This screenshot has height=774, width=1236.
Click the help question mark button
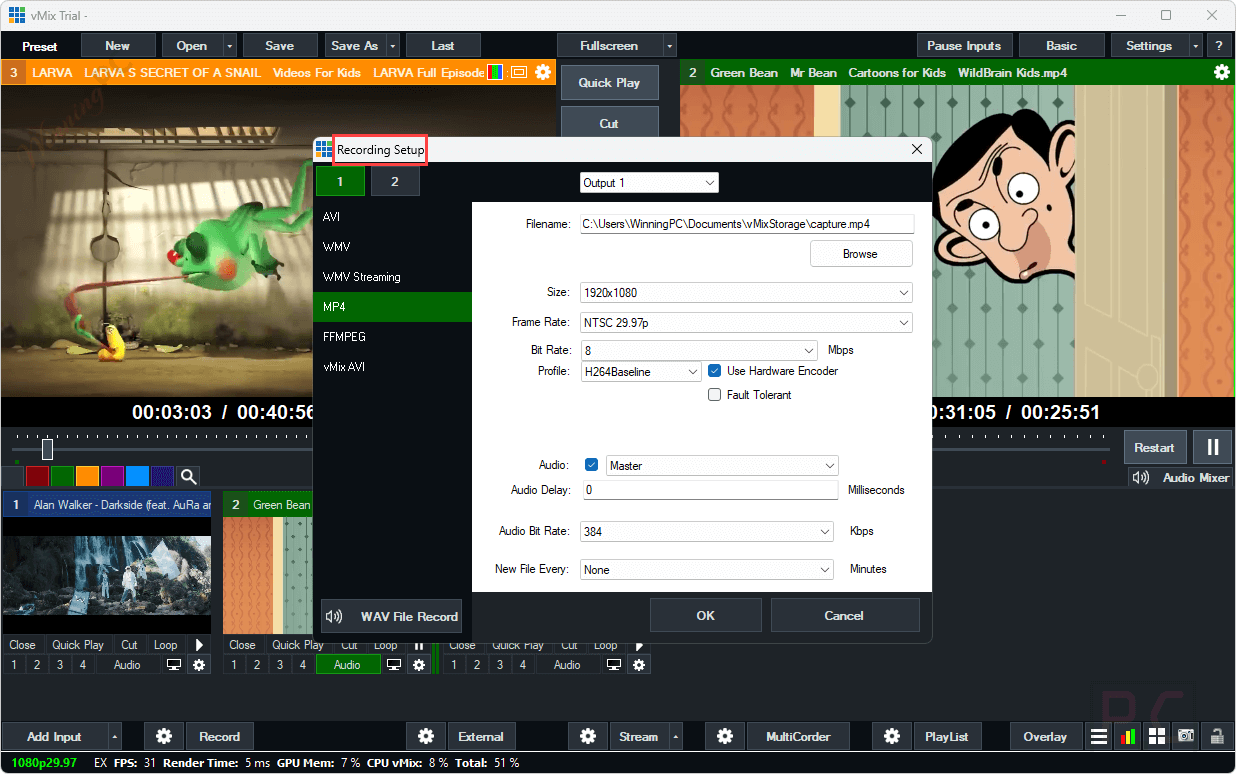point(1219,46)
